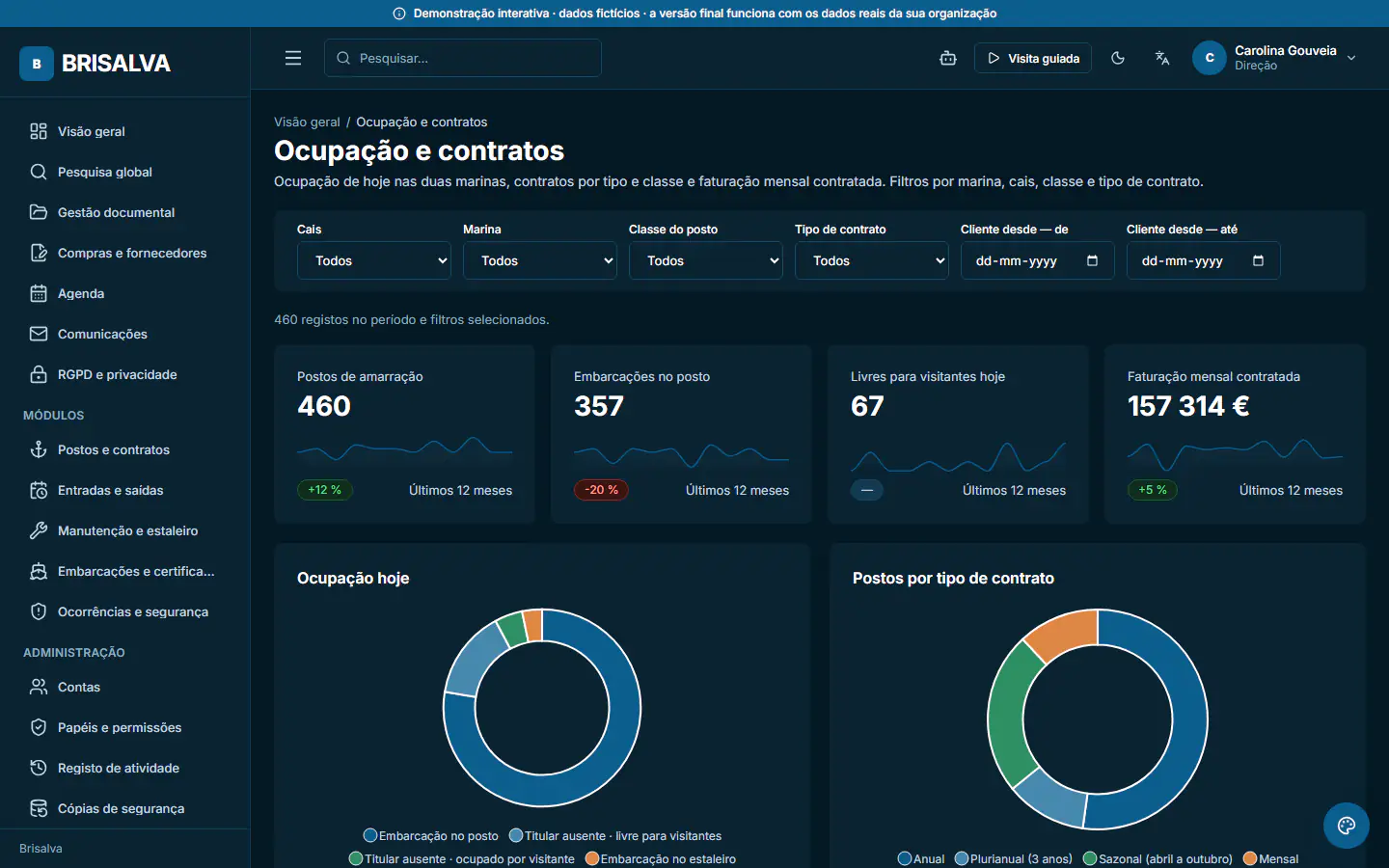
Task: Click the Agenda calendar icon
Action: coord(39,293)
